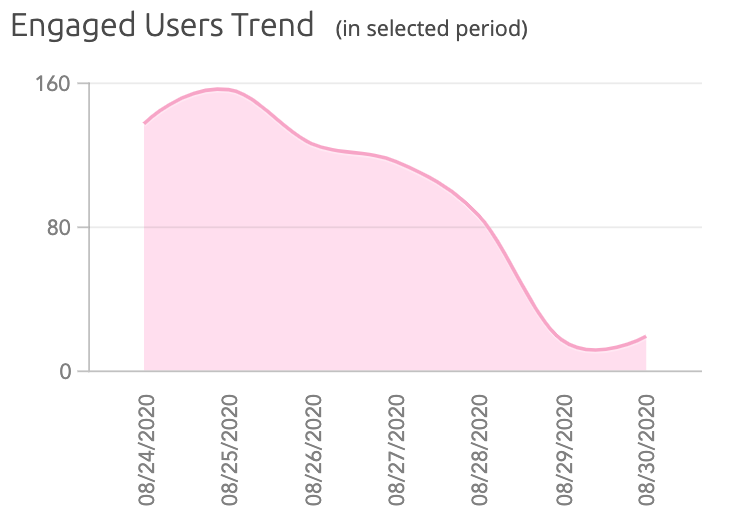Click the trend line start point at 08/24/2020

click(x=145, y=123)
